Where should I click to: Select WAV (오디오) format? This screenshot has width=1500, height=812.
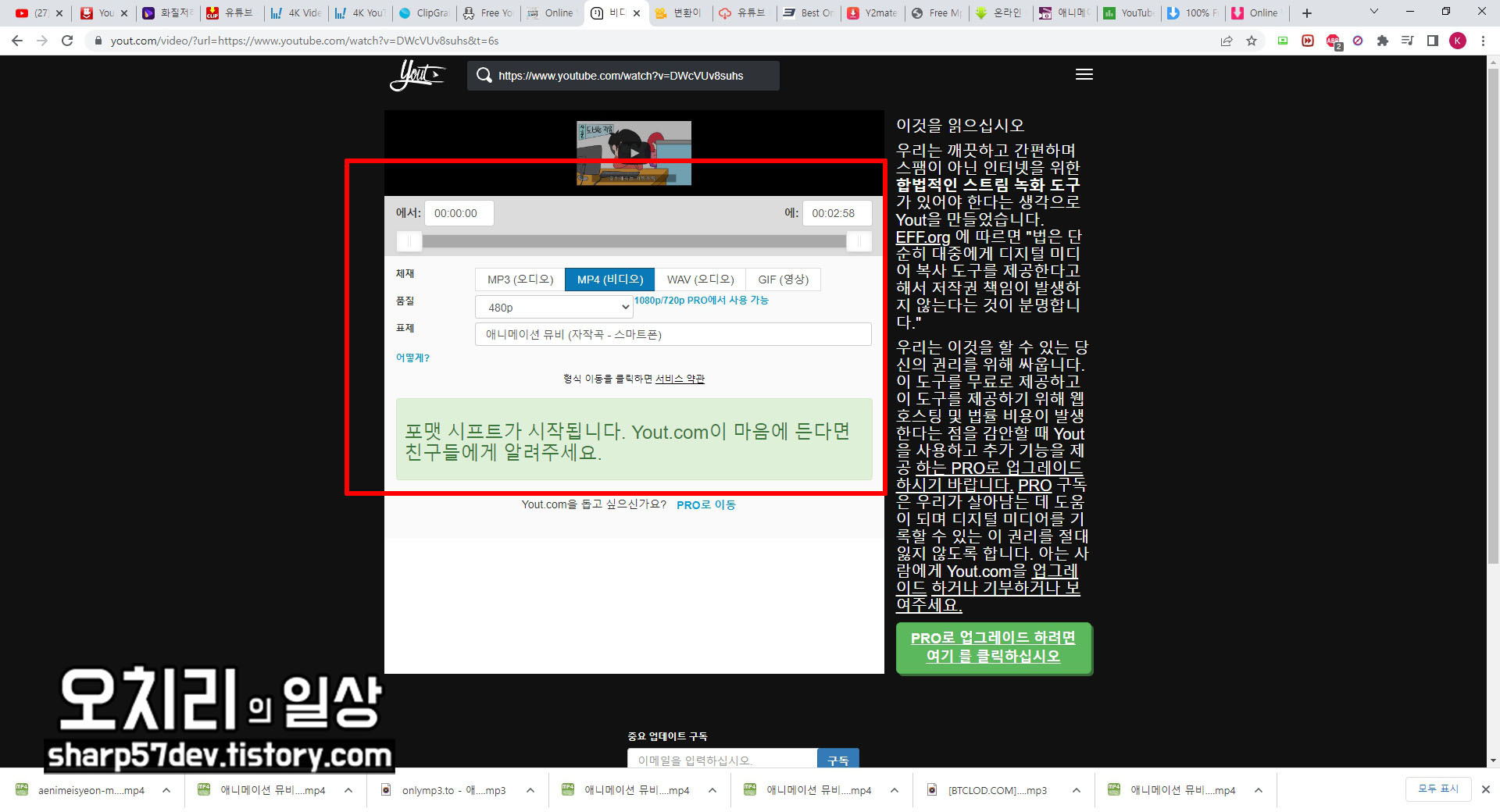coord(700,280)
